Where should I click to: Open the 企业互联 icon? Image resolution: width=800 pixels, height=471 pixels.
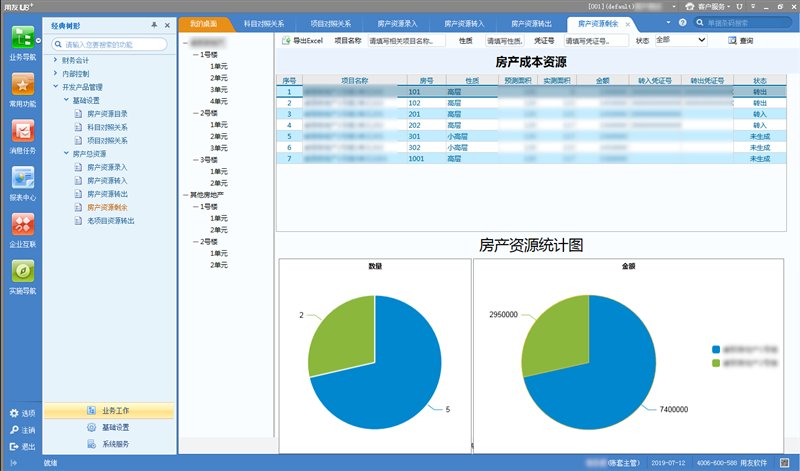click(x=23, y=225)
